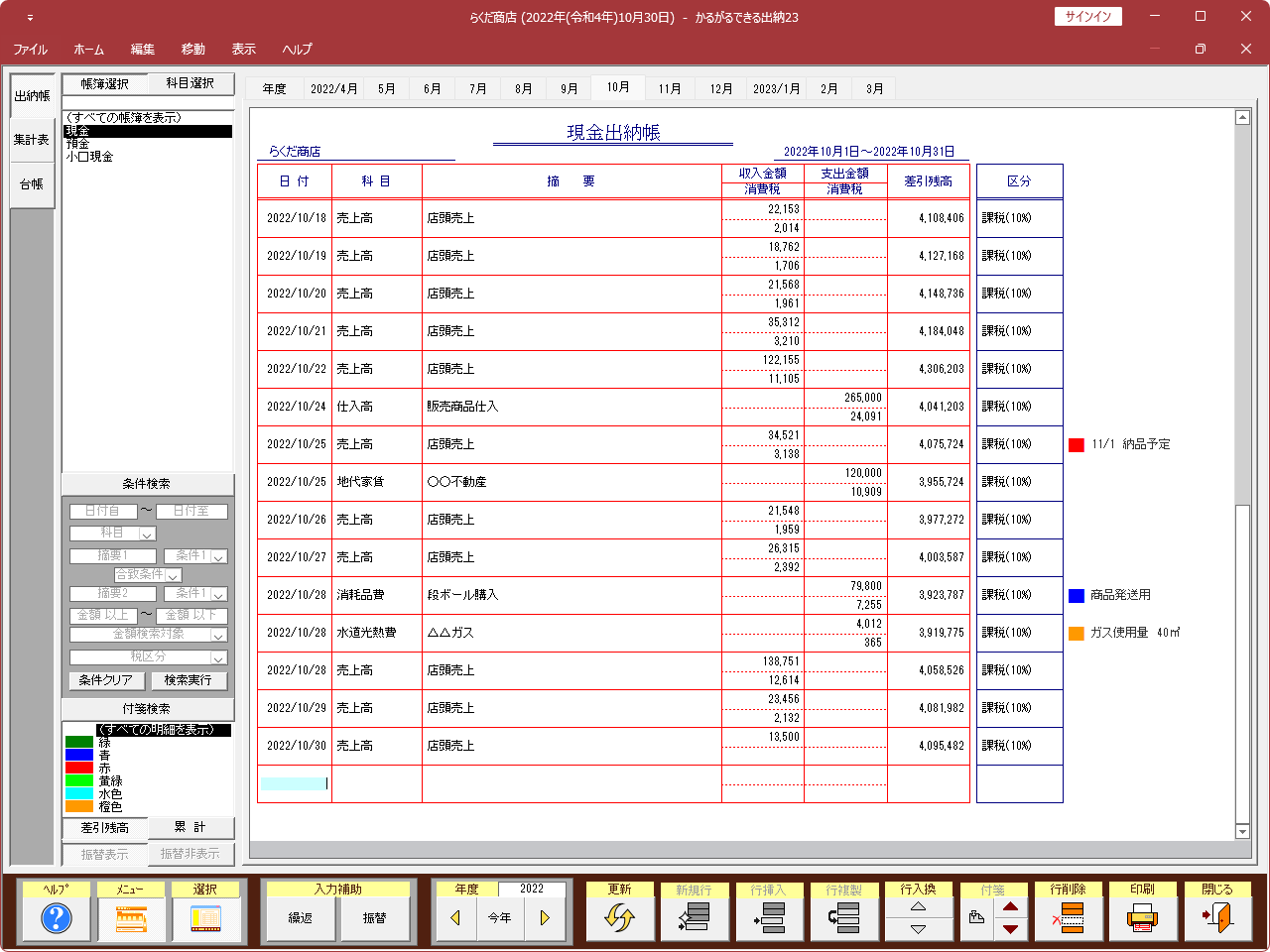This screenshot has width=1270, height=952.
Task: Open the Help question mark icon
Action: click(x=57, y=919)
